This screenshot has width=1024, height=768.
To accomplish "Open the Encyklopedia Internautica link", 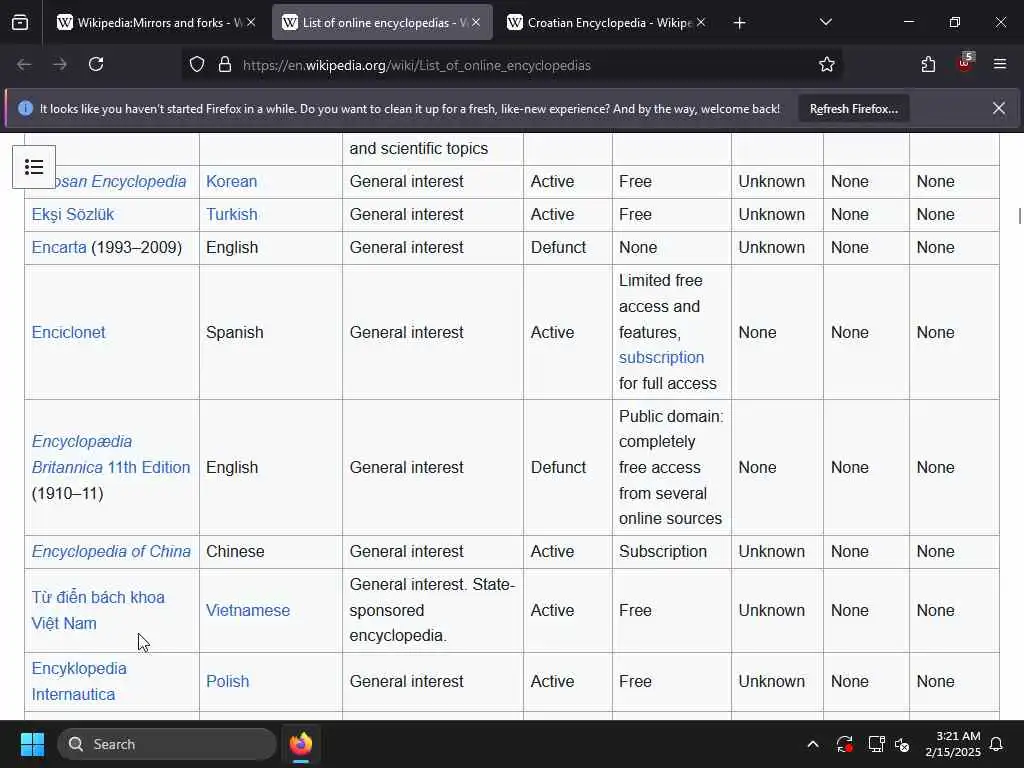I will click(x=79, y=681).
